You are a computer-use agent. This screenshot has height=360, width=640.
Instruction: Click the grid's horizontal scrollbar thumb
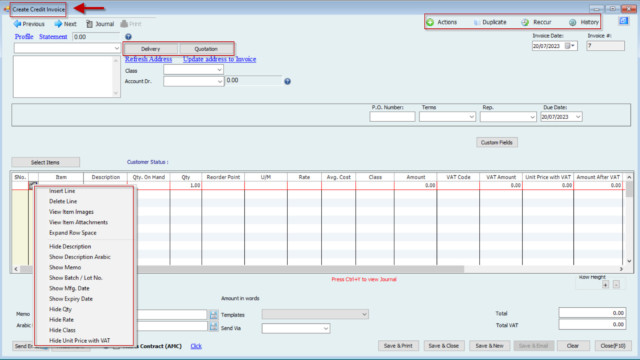242,269
